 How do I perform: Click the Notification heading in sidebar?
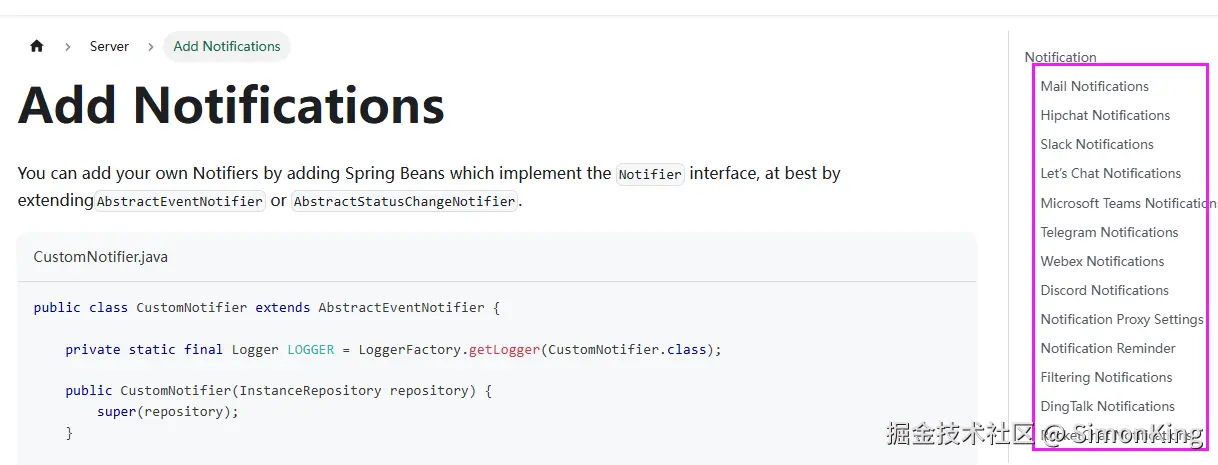[x=1060, y=57]
